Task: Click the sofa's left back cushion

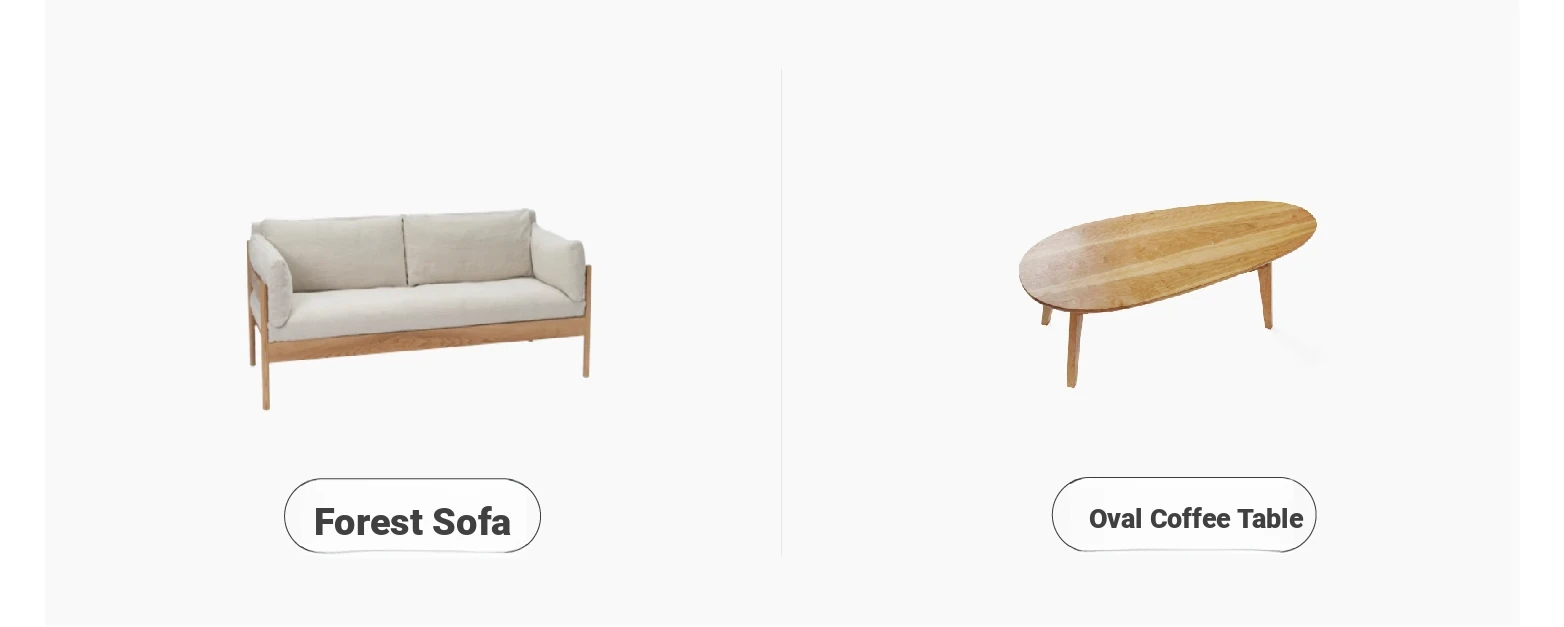Action: pyautogui.click(x=336, y=253)
